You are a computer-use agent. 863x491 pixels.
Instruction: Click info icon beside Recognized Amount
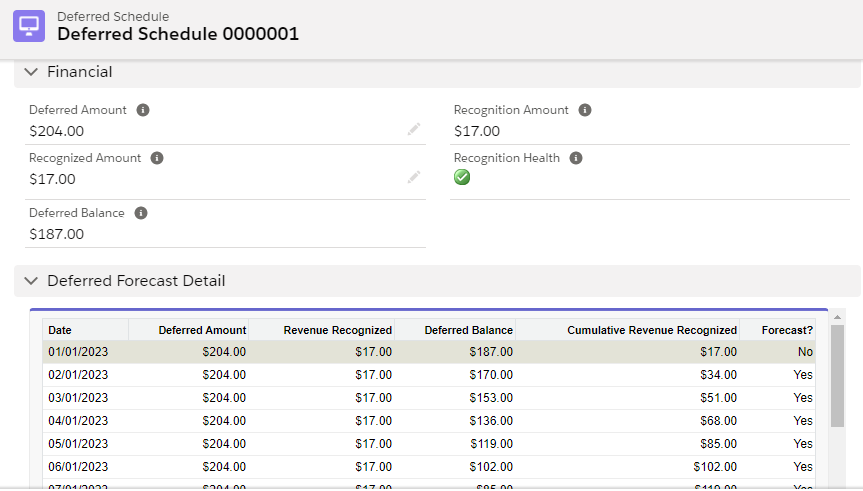point(157,158)
